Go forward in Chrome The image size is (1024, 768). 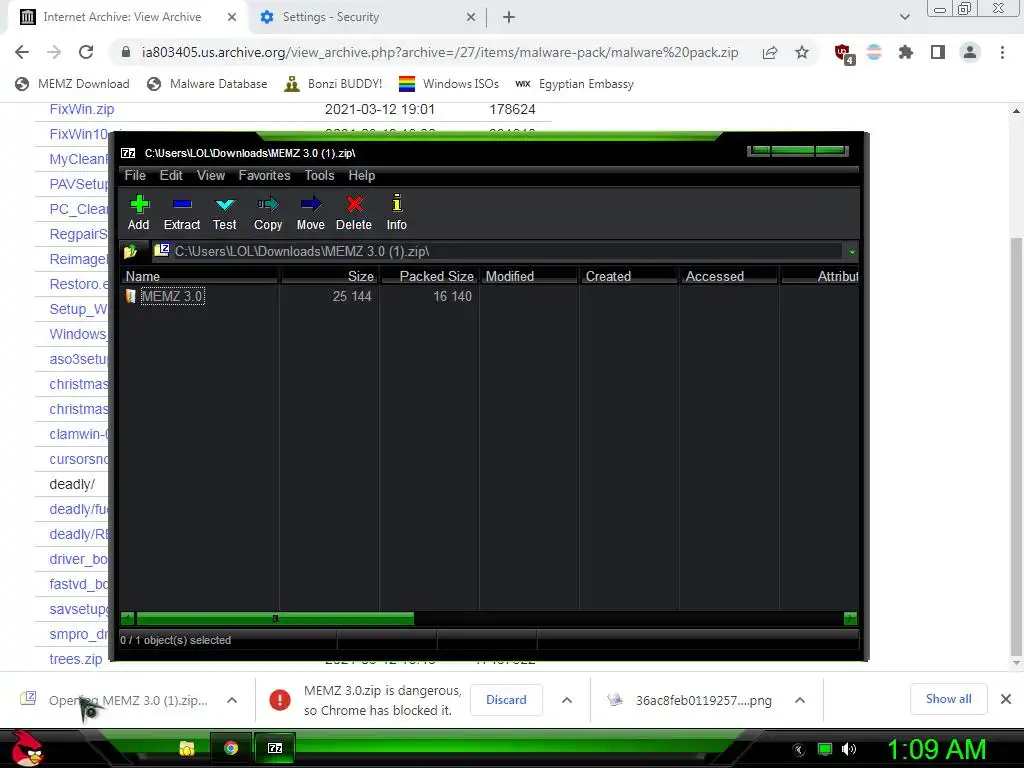click(x=54, y=52)
